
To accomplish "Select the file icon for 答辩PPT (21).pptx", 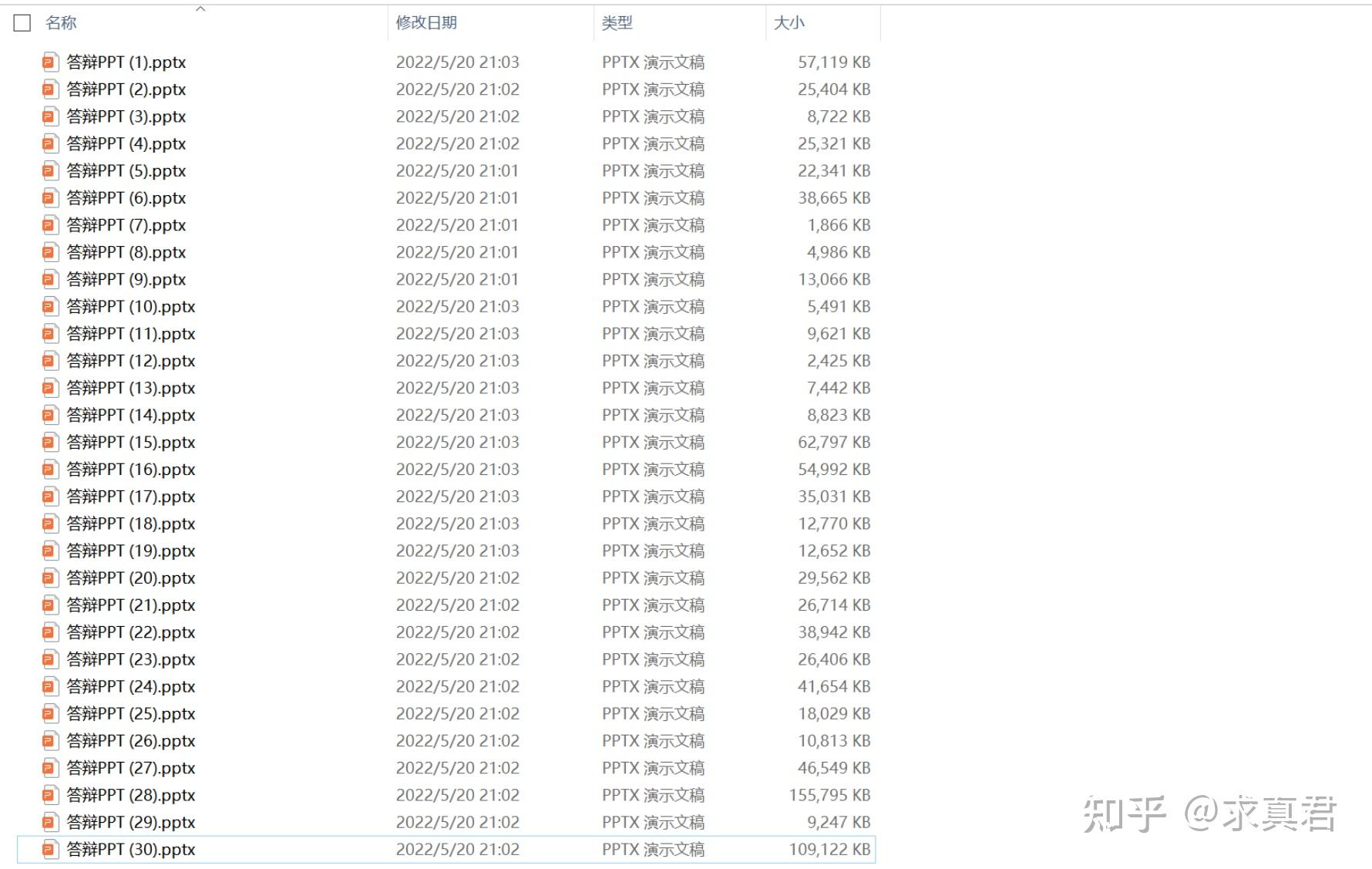I will [x=50, y=605].
